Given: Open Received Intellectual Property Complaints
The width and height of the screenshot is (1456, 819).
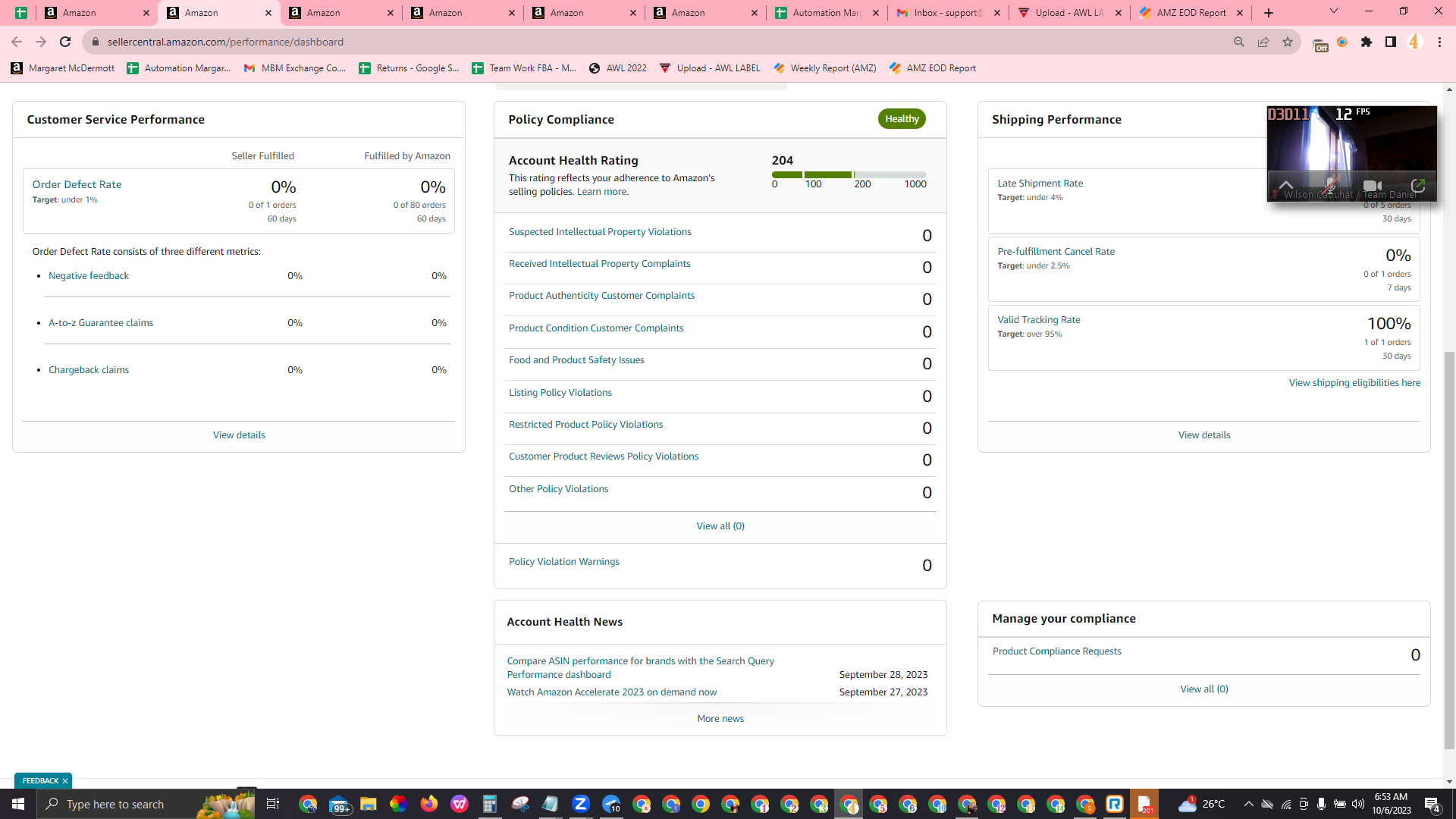Looking at the screenshot, I should [x=600, y=264].
